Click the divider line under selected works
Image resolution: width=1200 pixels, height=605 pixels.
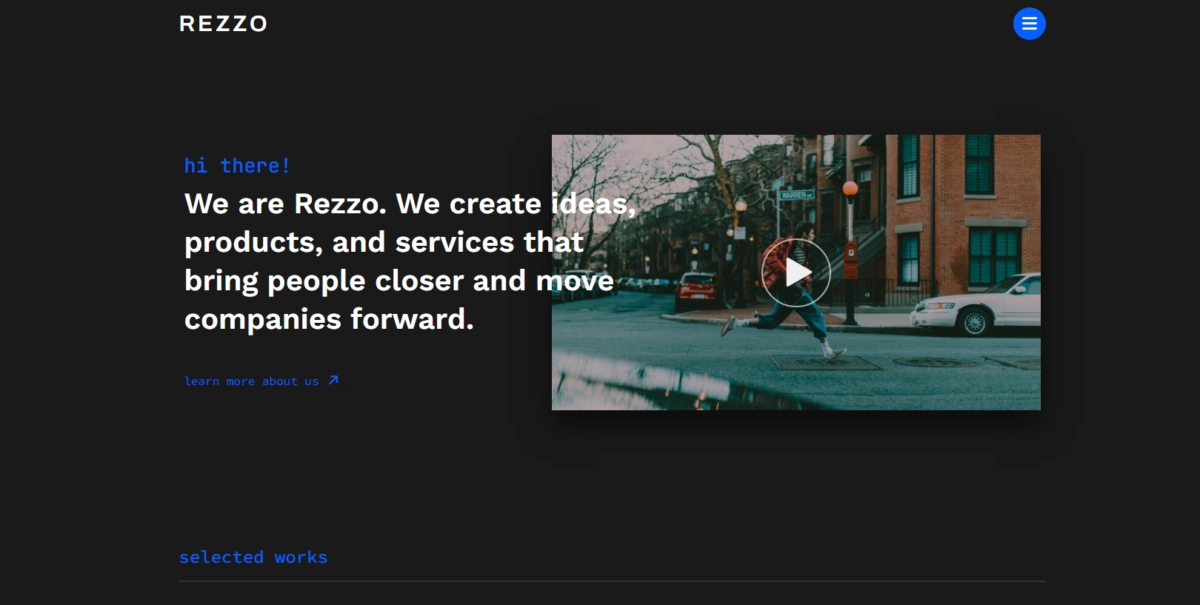[612, 581]
